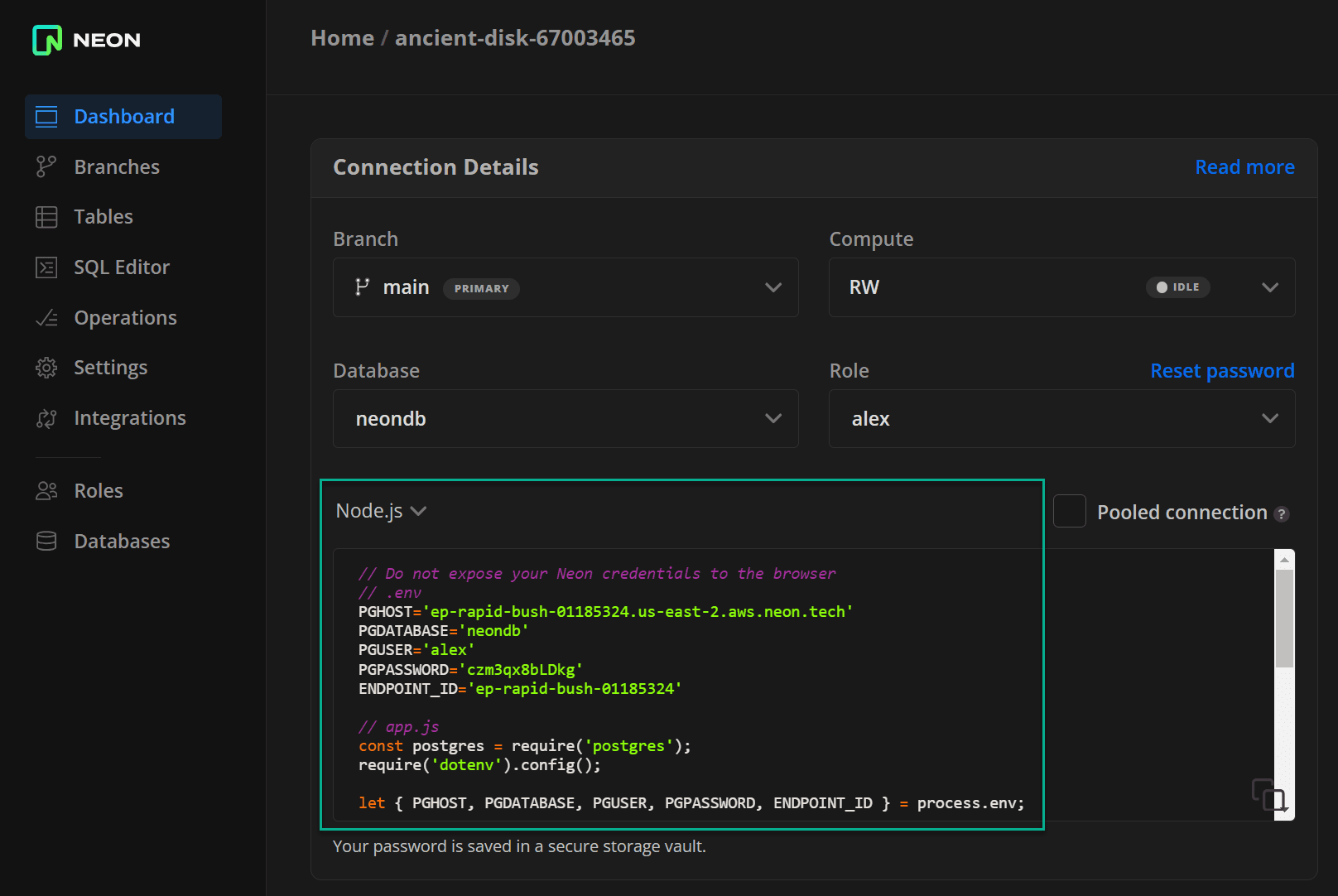Image resolution: width=1338 pixels, height=896 pixels.
Task: Click the Neon logo
Action: 85,39
